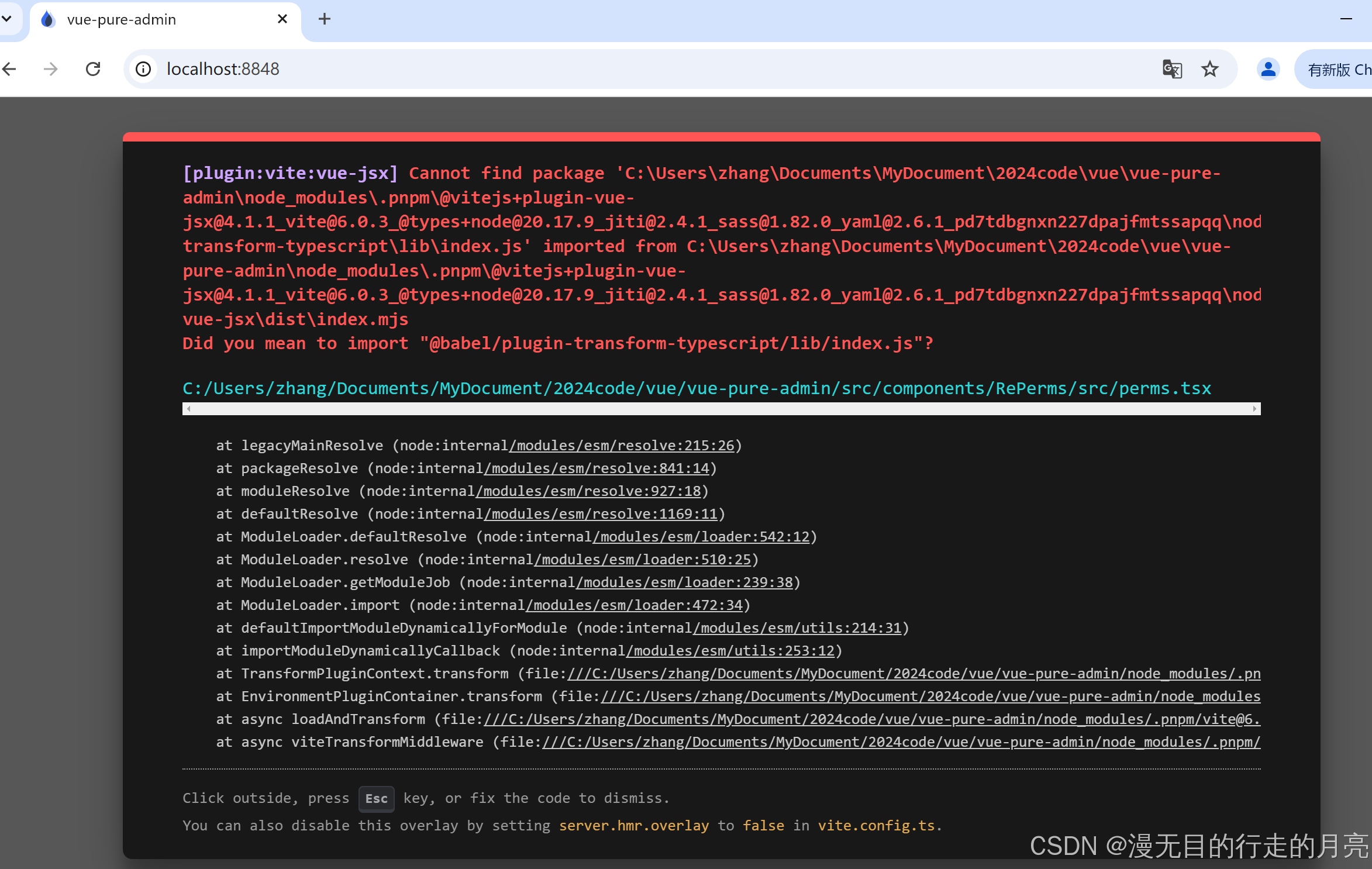Open the viteTransformMiddleware file link
Screen dimensions: 1372x869
[901, 742]
